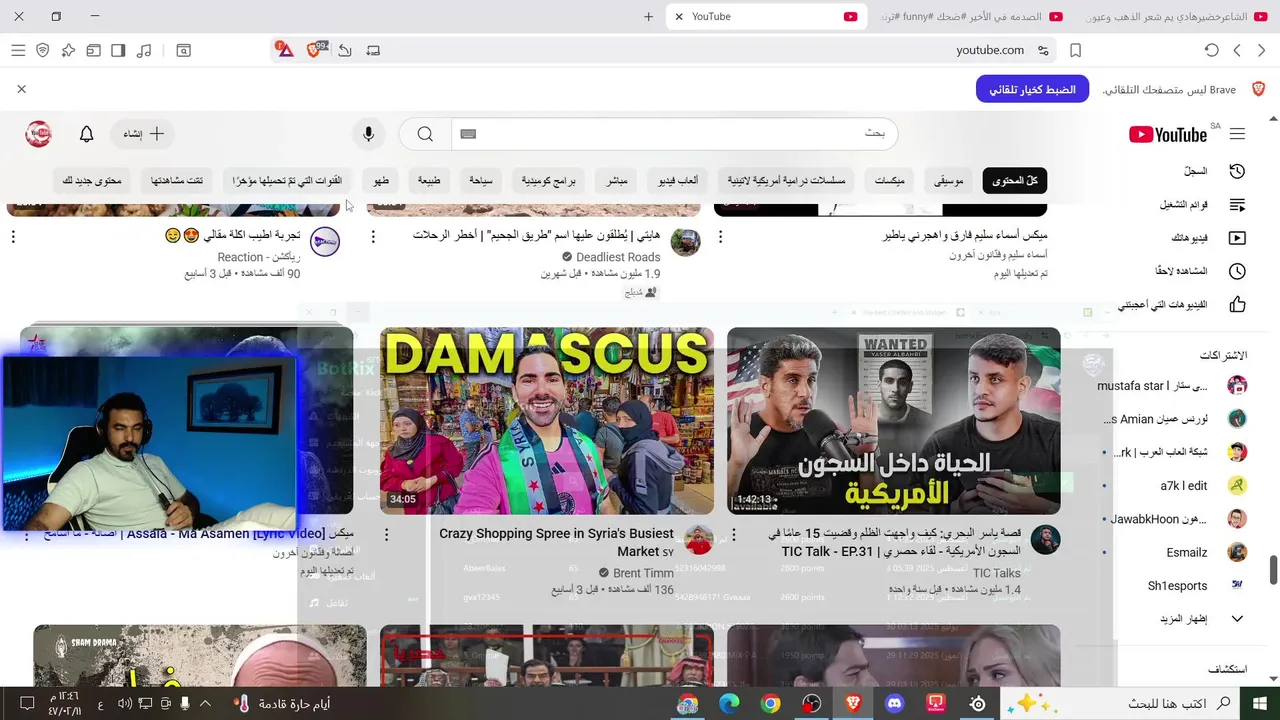Click Brave Shields lion icon

point(315,50)
